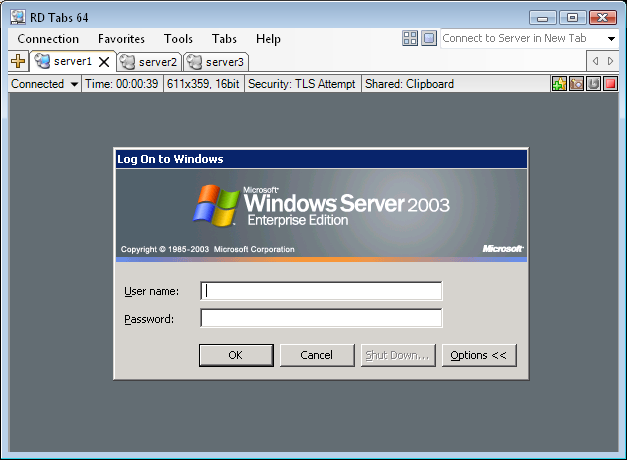The width and height of the screenshot is (627, 460).
Task: Close the server1 tab with X
Action: tap(104, 62)
